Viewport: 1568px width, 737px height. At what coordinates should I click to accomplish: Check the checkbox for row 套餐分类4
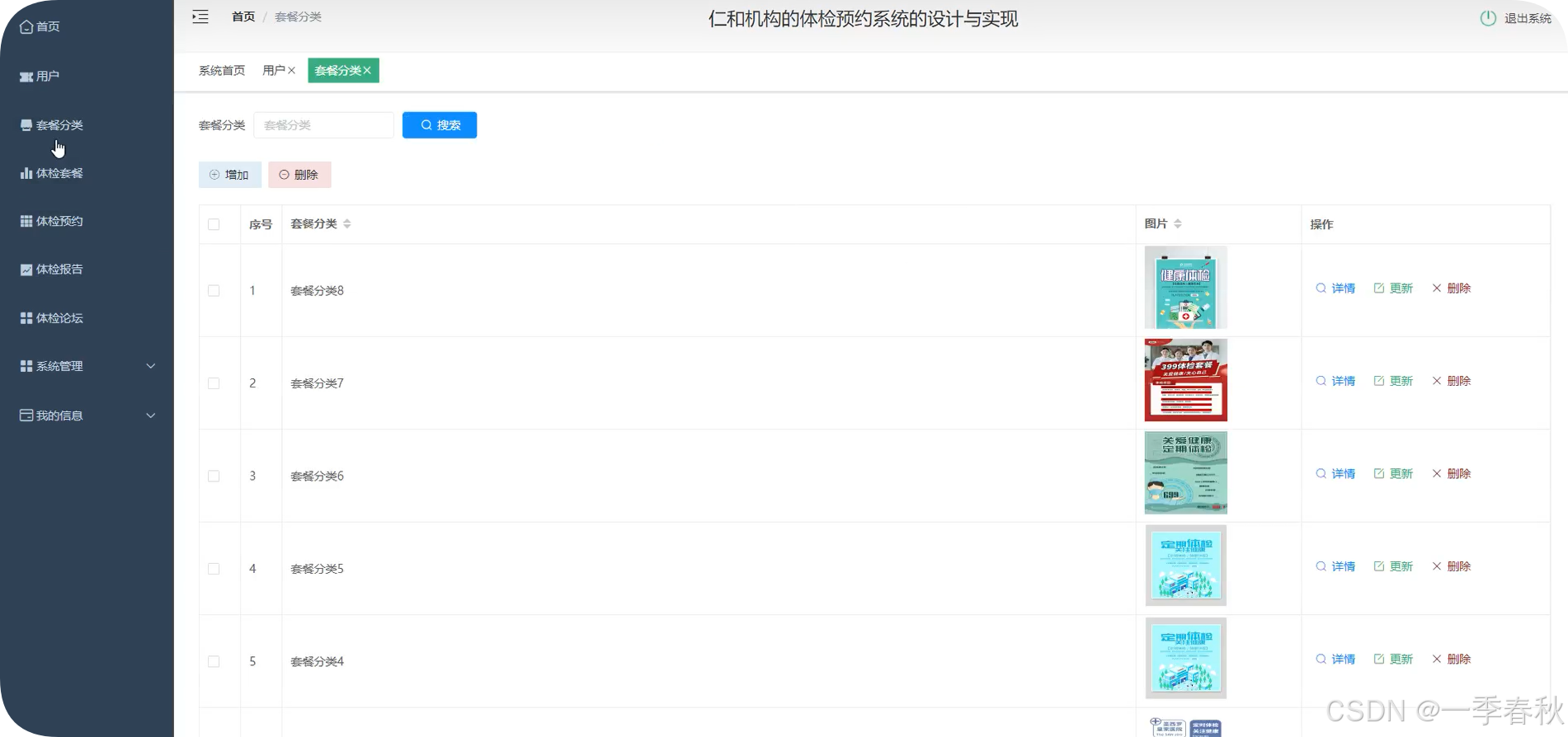tap(214, 662)
